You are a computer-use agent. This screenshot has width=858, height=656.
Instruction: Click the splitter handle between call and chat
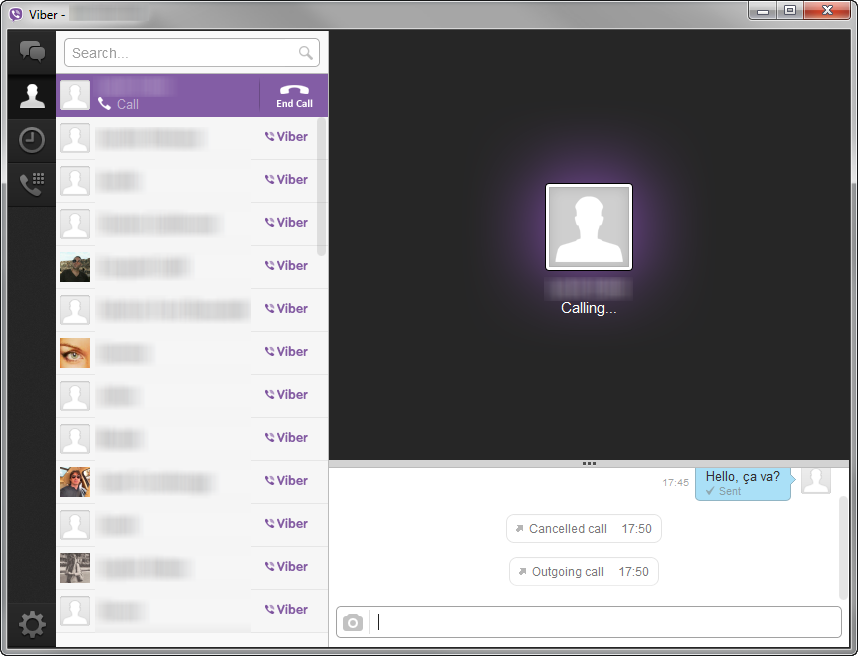pyautogui.click(x=589, y=464)
